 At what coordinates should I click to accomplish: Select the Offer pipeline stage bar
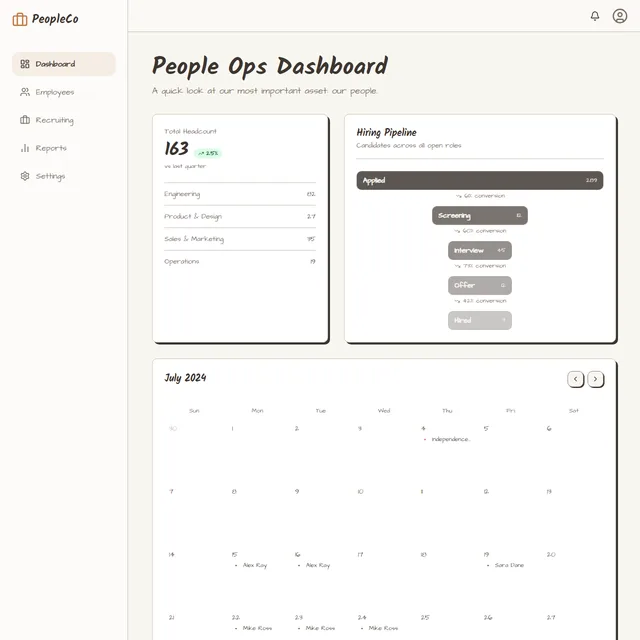[x=480, y=285]
